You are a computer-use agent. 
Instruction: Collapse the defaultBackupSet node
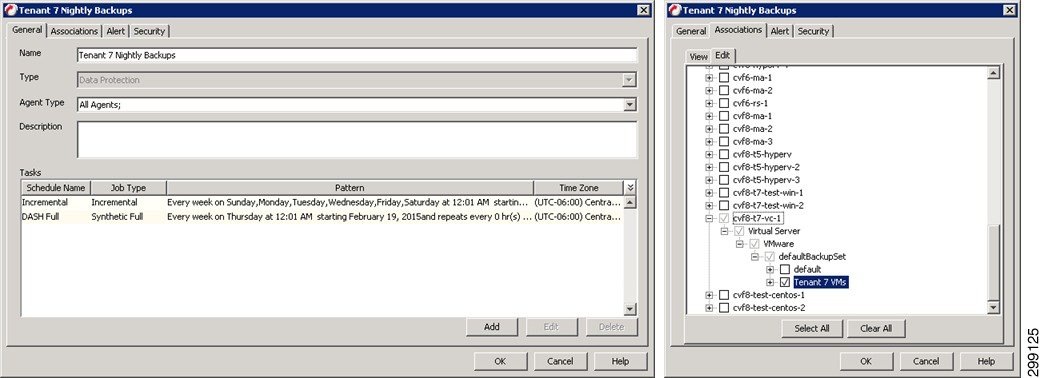tap(755, 257)
